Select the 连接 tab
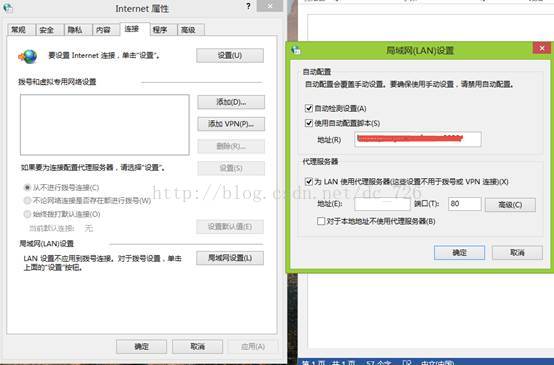The height and width of the screenshot is (365, 554). click(x=135, y=29)
